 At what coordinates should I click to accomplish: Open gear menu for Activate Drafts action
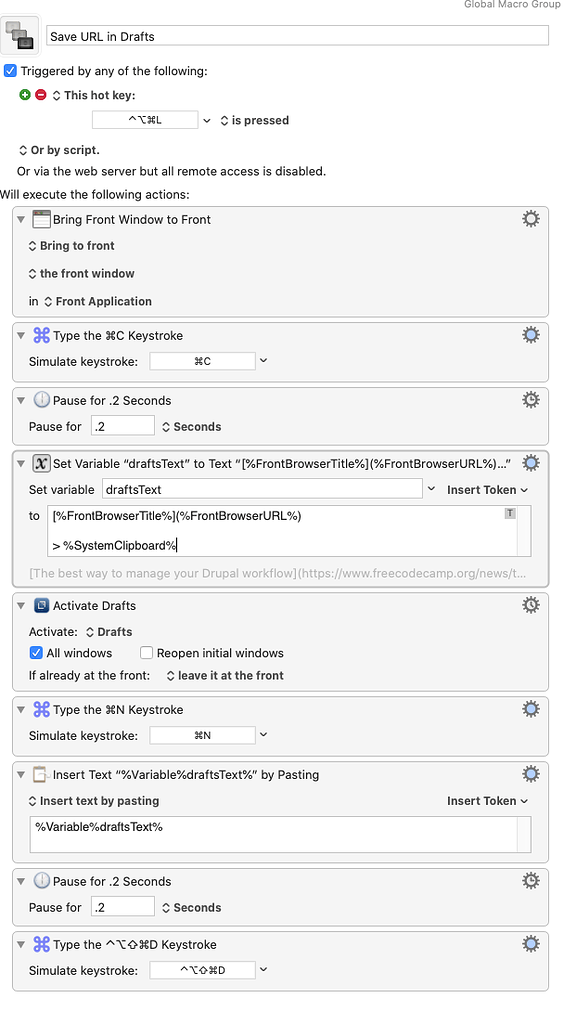click(531, 605)
